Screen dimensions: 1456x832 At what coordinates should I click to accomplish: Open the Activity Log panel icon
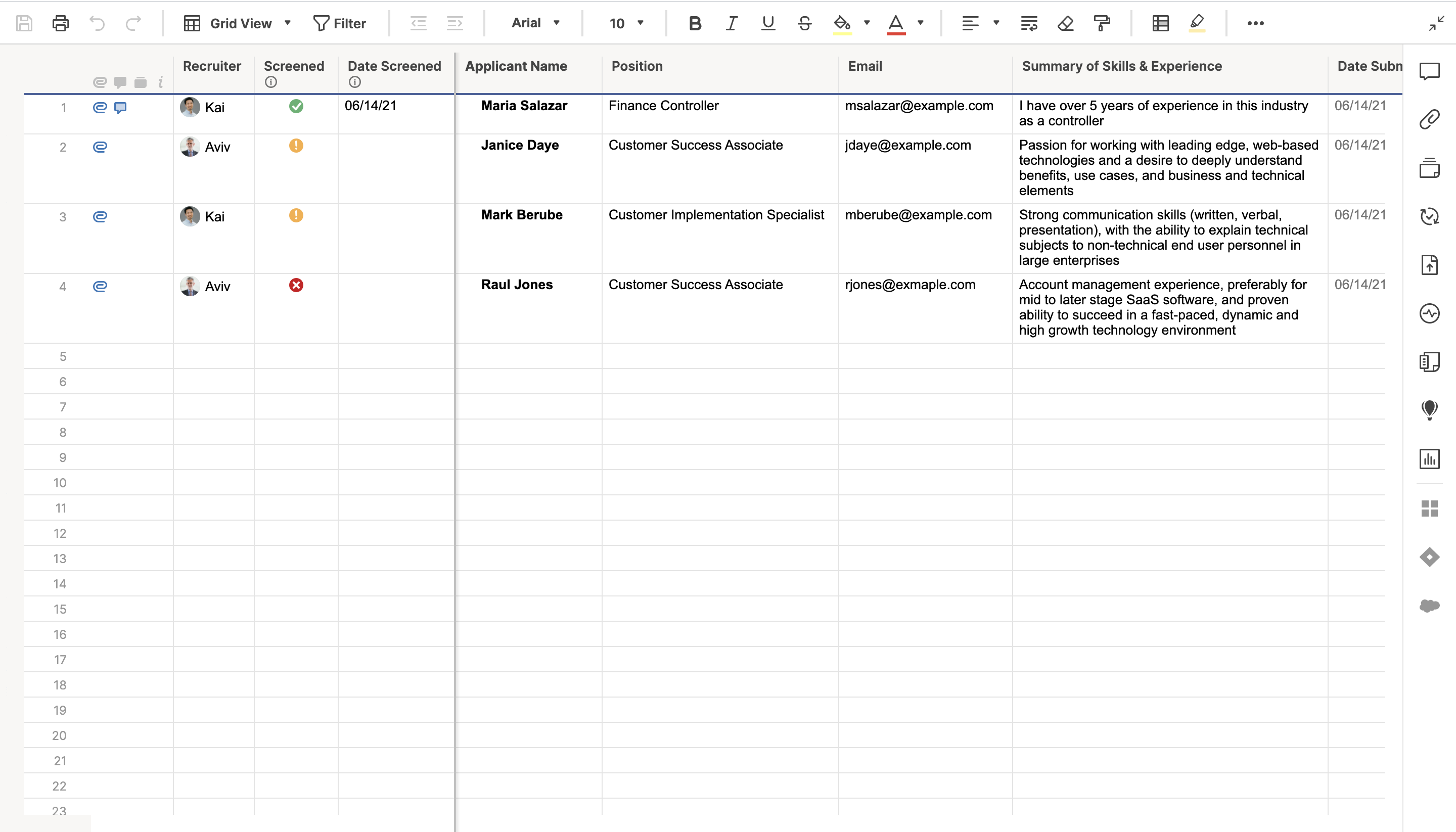tap(1429, 313)
